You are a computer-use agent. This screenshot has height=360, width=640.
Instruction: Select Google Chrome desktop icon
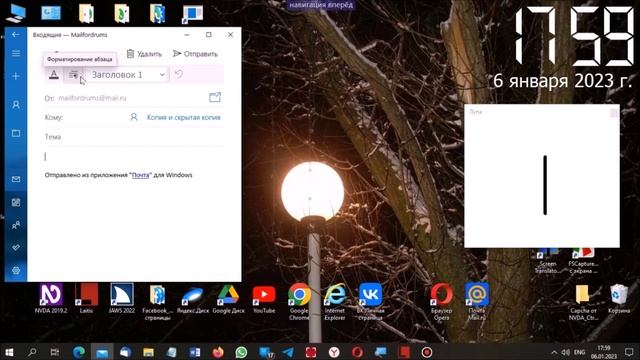point(299,301)
